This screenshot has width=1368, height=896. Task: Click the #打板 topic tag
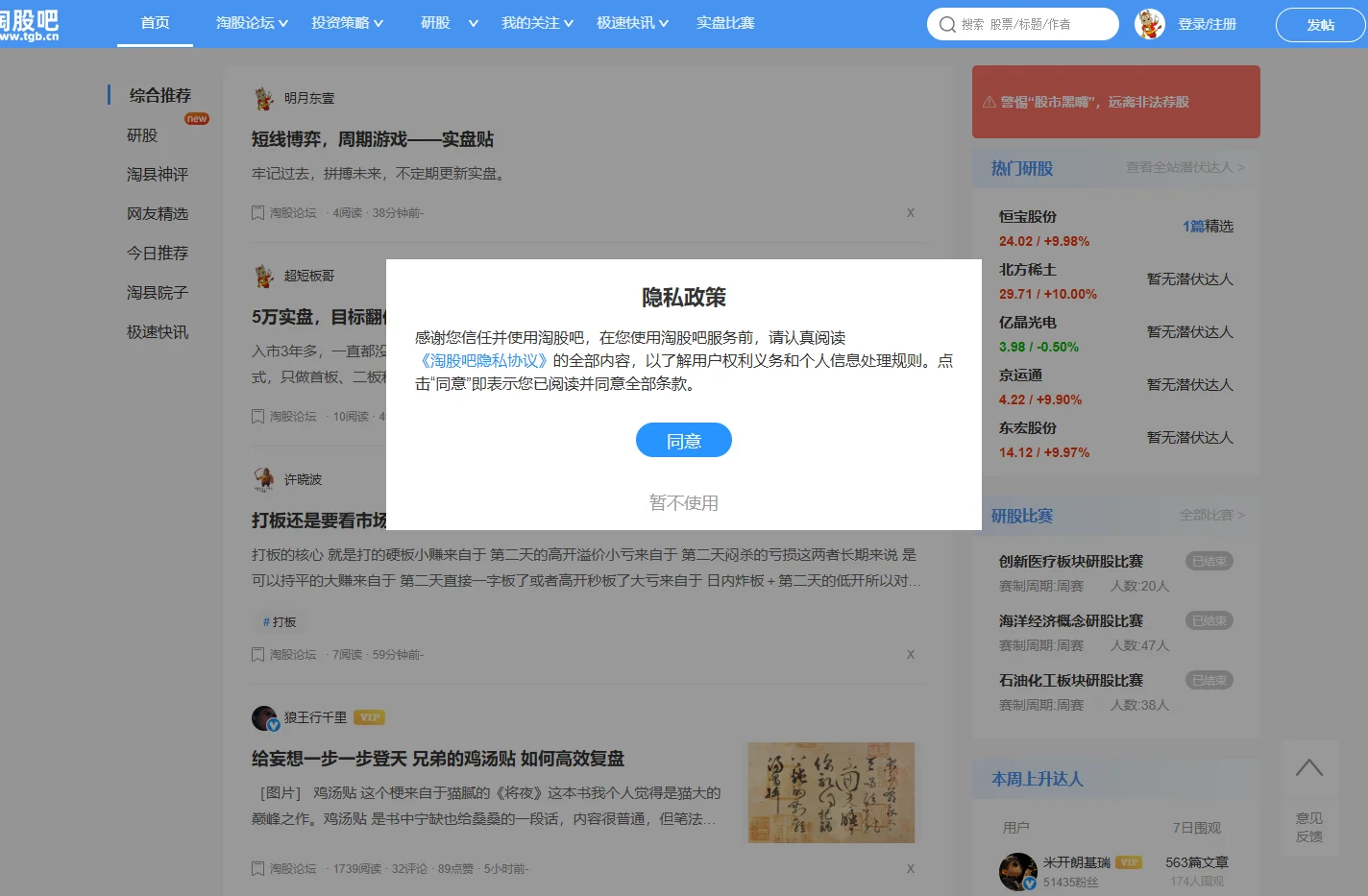click(280, 622)
